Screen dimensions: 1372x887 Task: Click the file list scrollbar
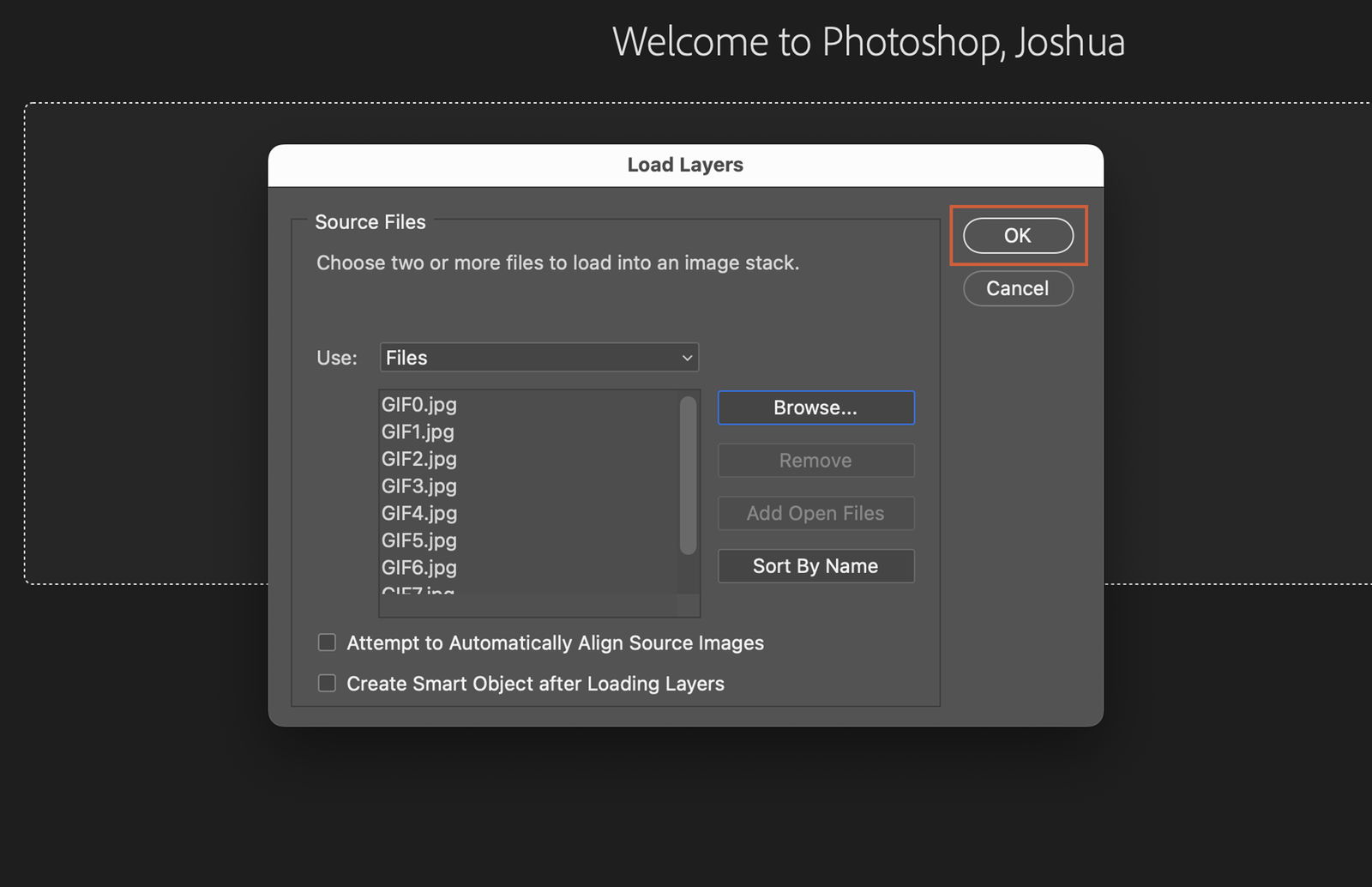point(688,472)
